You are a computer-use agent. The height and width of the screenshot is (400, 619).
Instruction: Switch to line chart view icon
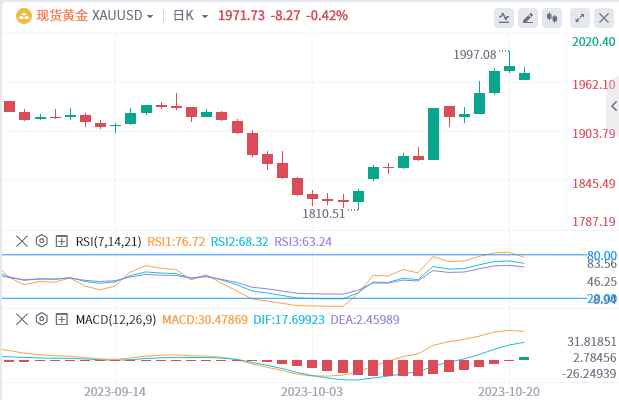coord(504,17)
